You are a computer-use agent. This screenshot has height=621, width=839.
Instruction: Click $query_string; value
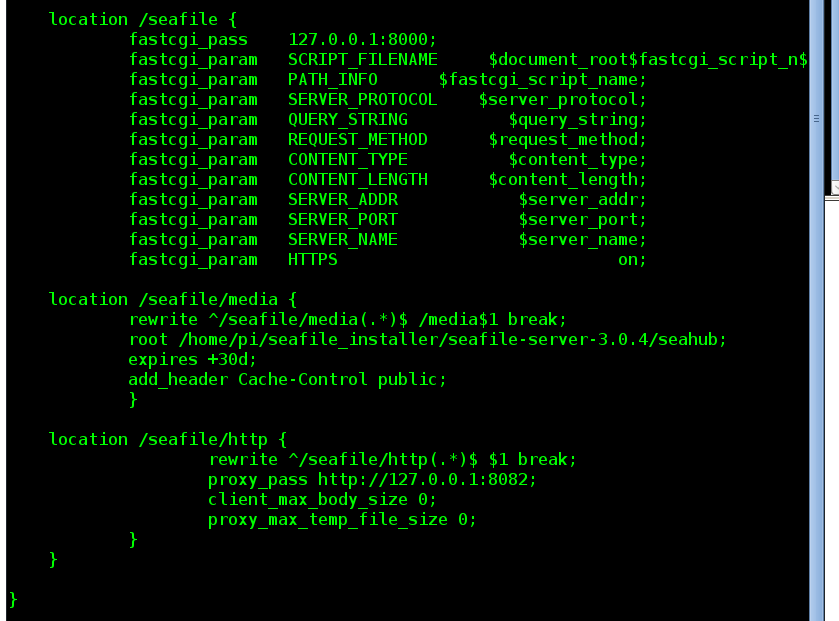577,120
